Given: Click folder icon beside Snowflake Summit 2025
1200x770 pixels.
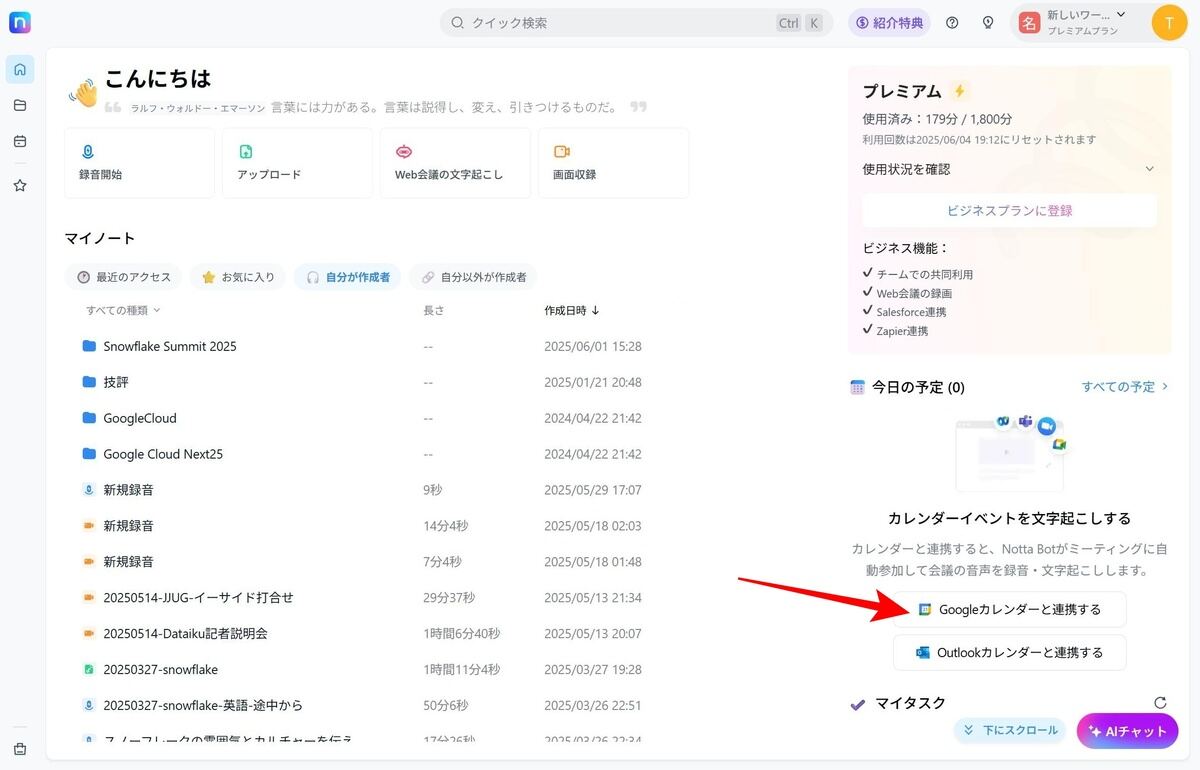Looking at the screenshot, I should click(88, 346).
